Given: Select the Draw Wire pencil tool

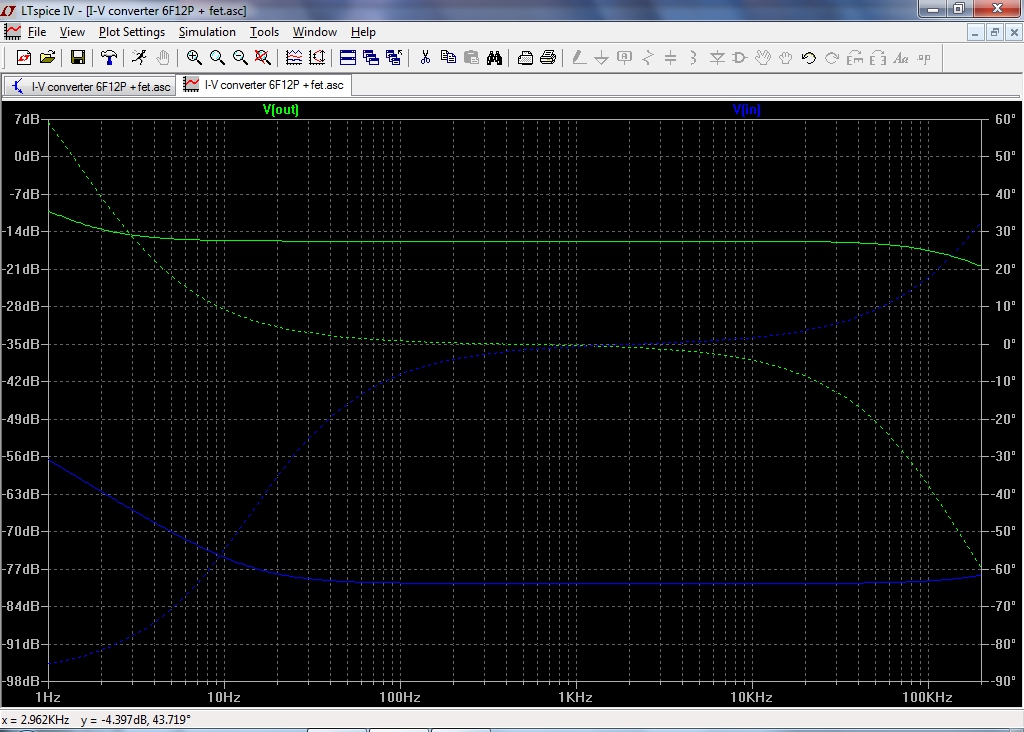Looking at the screenshot, I should [579, 58].
